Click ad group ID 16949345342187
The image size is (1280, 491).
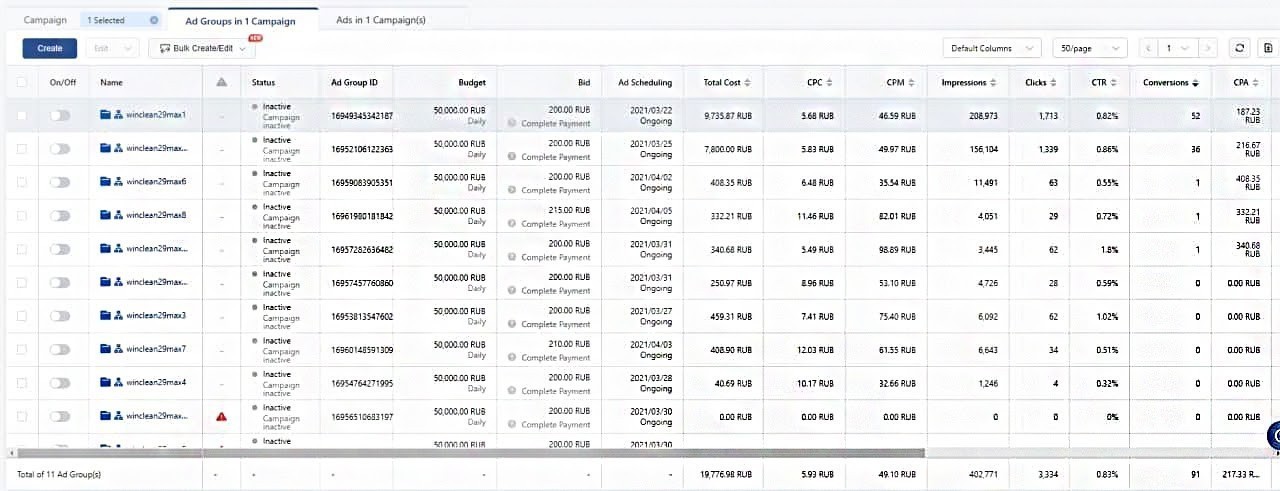(362, 116)
